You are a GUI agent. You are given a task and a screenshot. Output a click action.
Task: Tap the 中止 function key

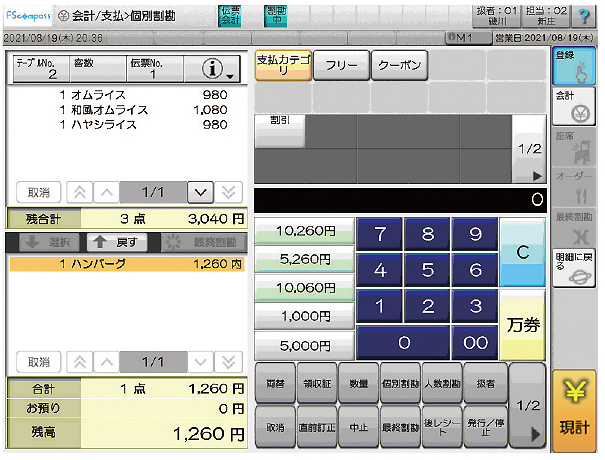[358, 427]
